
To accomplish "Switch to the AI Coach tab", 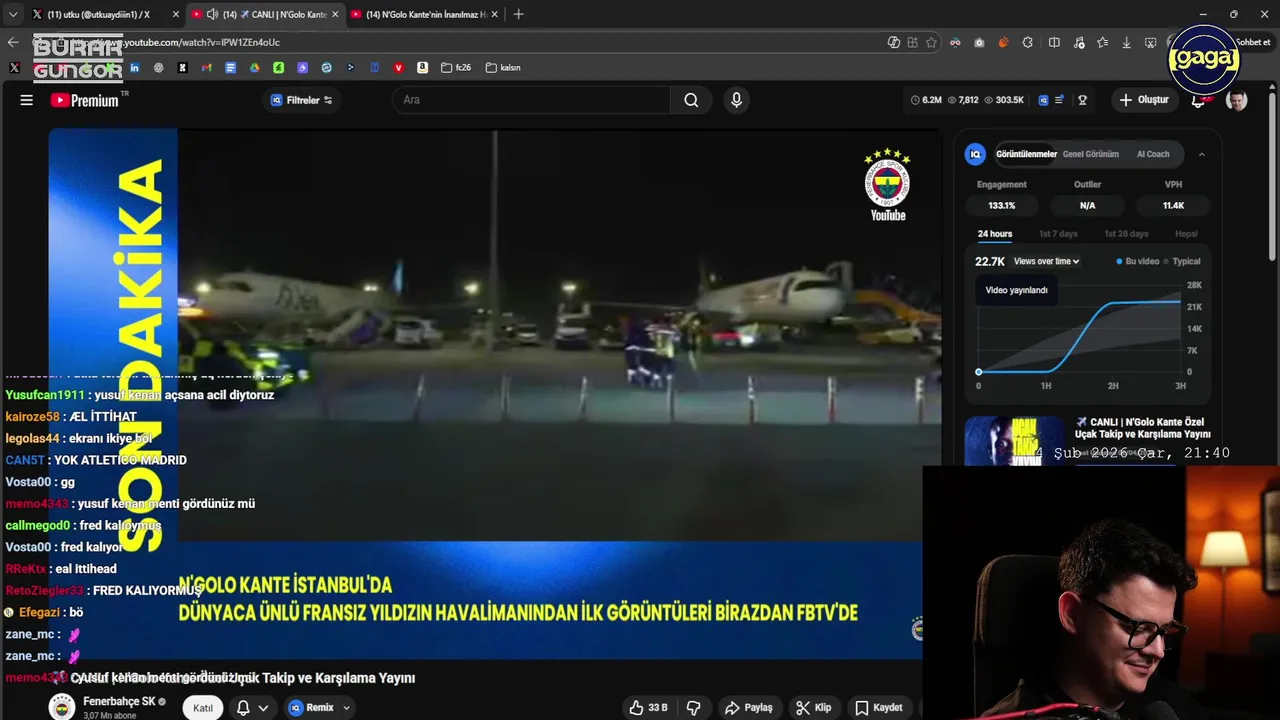I will tap(1153, 154).
